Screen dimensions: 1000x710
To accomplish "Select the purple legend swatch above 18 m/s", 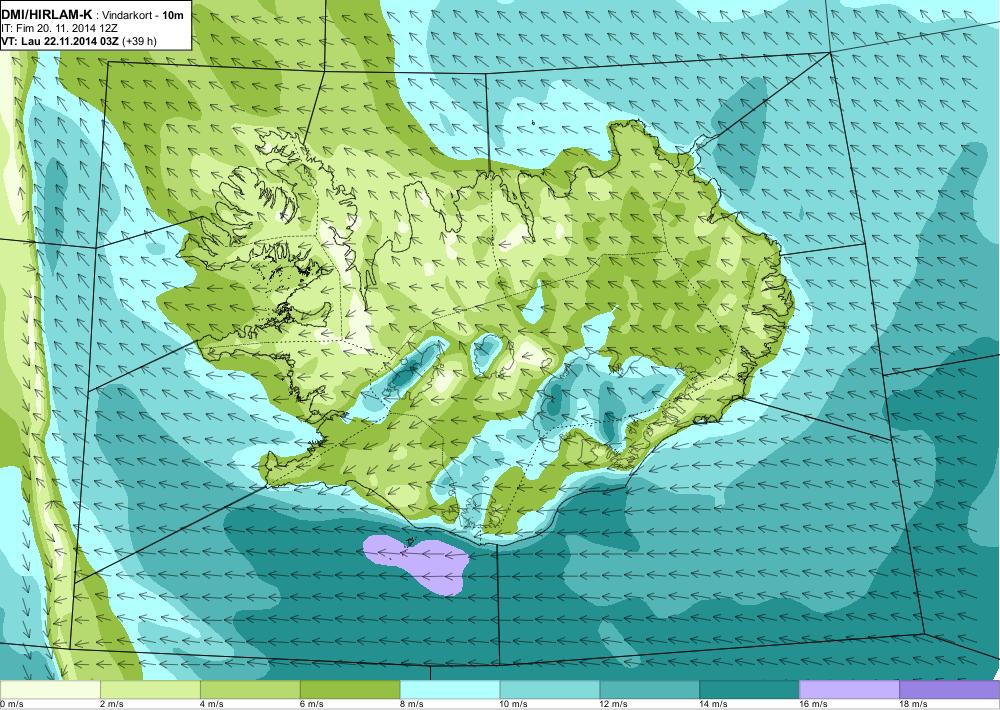I will (x=950, y=690).
